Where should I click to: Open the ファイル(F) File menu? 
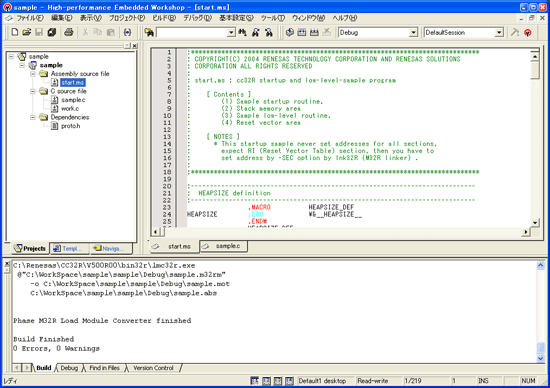coord(30,18)
